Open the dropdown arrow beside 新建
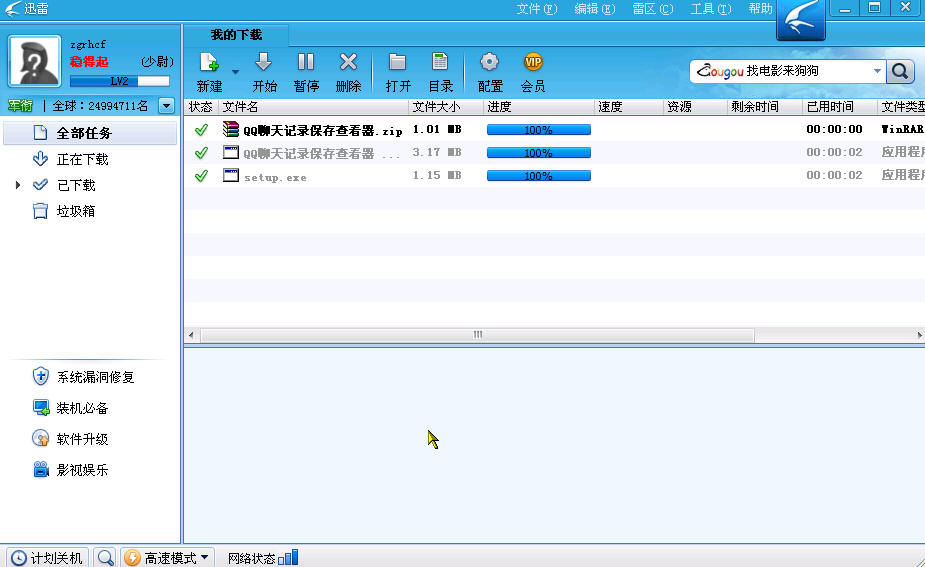Image resolution: width=925 pixels, height=567 pixels. point(235,72)
